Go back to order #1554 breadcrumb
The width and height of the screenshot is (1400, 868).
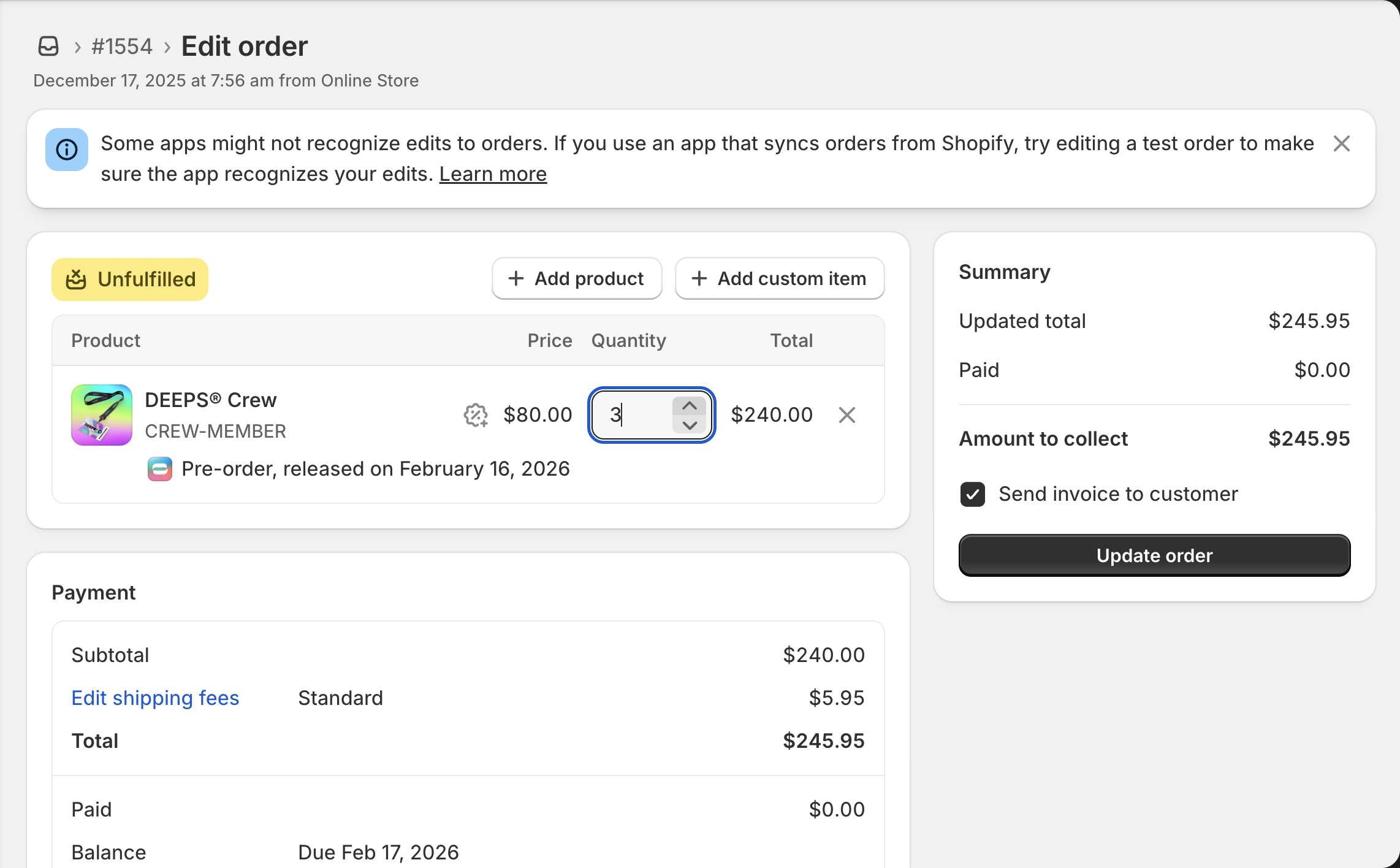pyautogui.click(x=121, y=47)
